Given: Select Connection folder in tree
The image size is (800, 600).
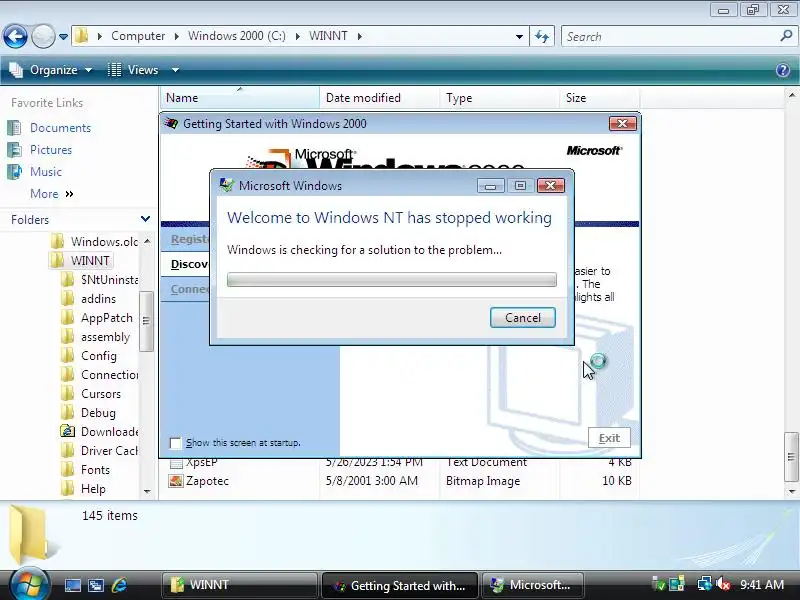Looking at the screenshot, I should [100, 375].
